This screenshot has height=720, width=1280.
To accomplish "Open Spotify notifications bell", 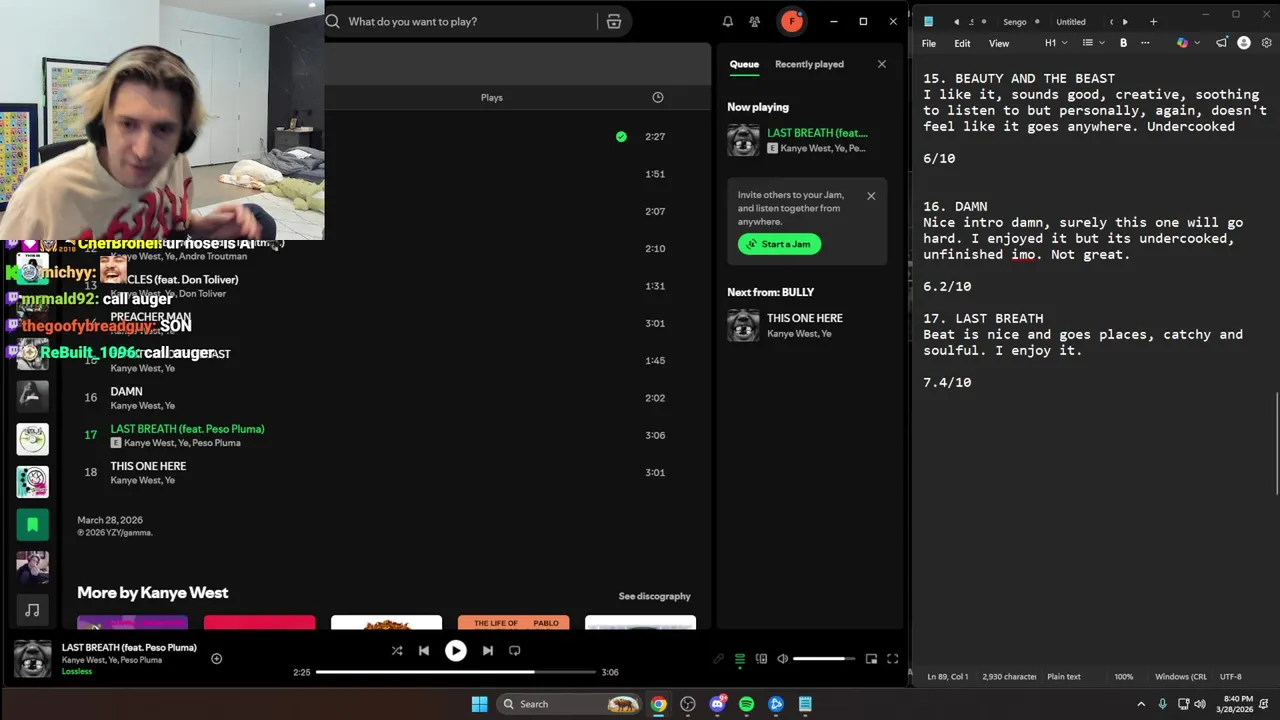I will (728, 21).
